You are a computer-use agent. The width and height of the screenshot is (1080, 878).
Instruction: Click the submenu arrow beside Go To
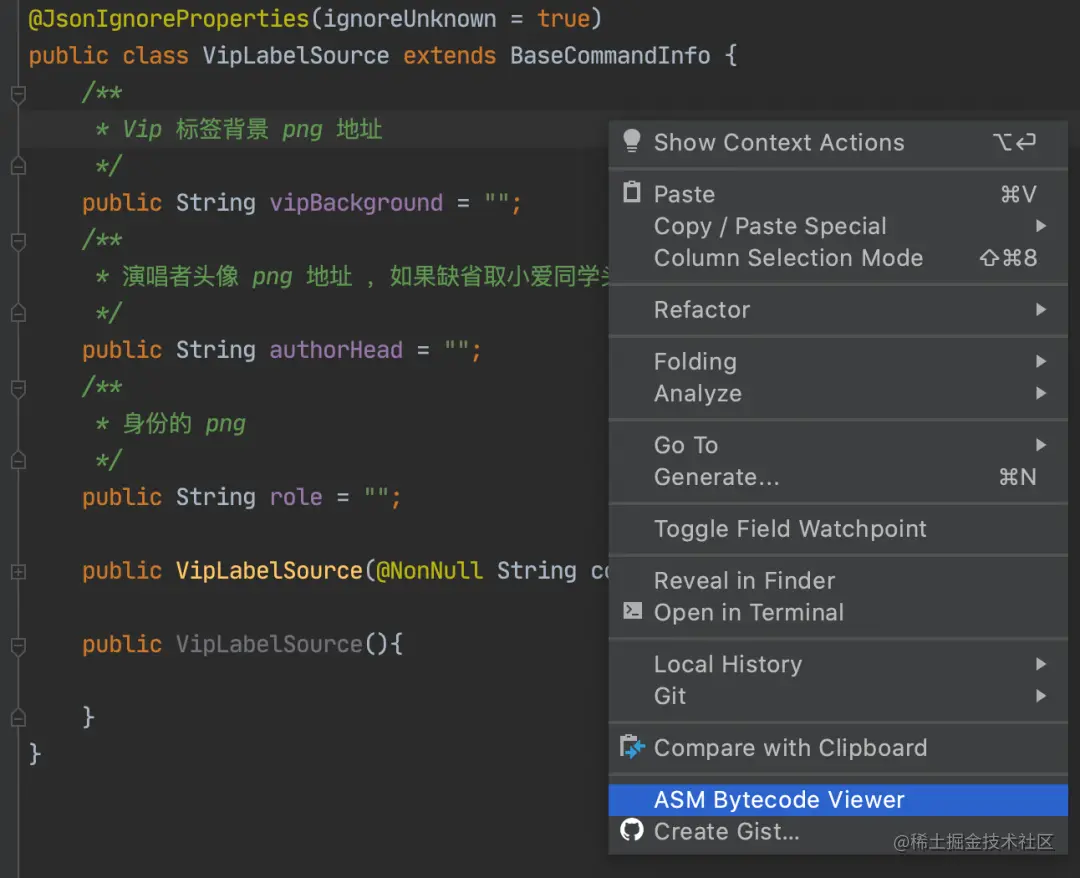(1041, 445)
